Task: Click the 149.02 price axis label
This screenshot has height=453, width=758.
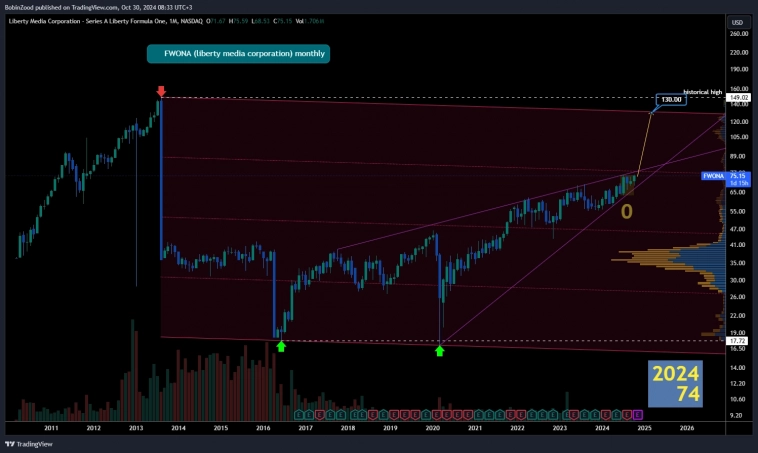Action: pyautogui.click(x=739, y=98)
